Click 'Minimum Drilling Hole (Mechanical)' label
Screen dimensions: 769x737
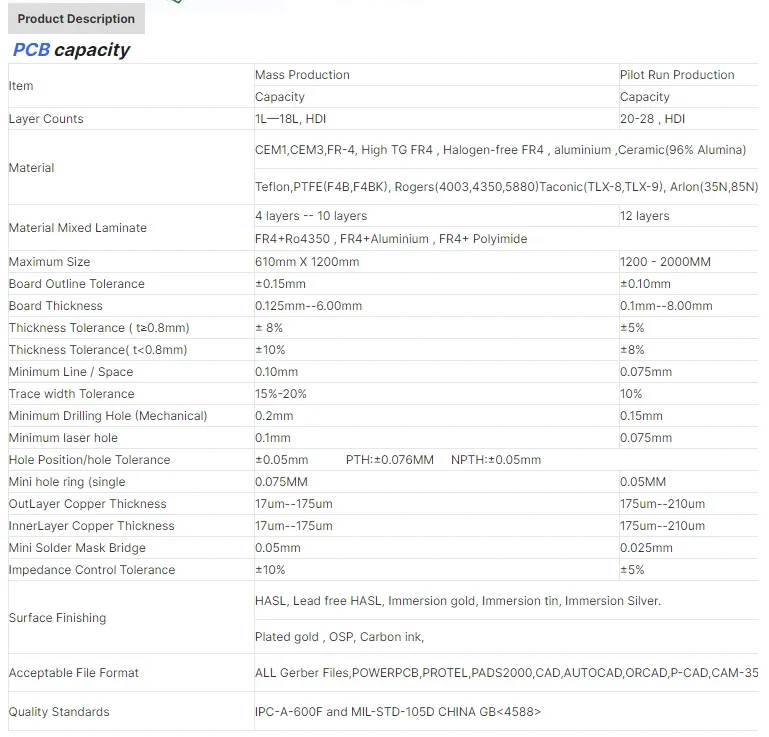[108, 416]
